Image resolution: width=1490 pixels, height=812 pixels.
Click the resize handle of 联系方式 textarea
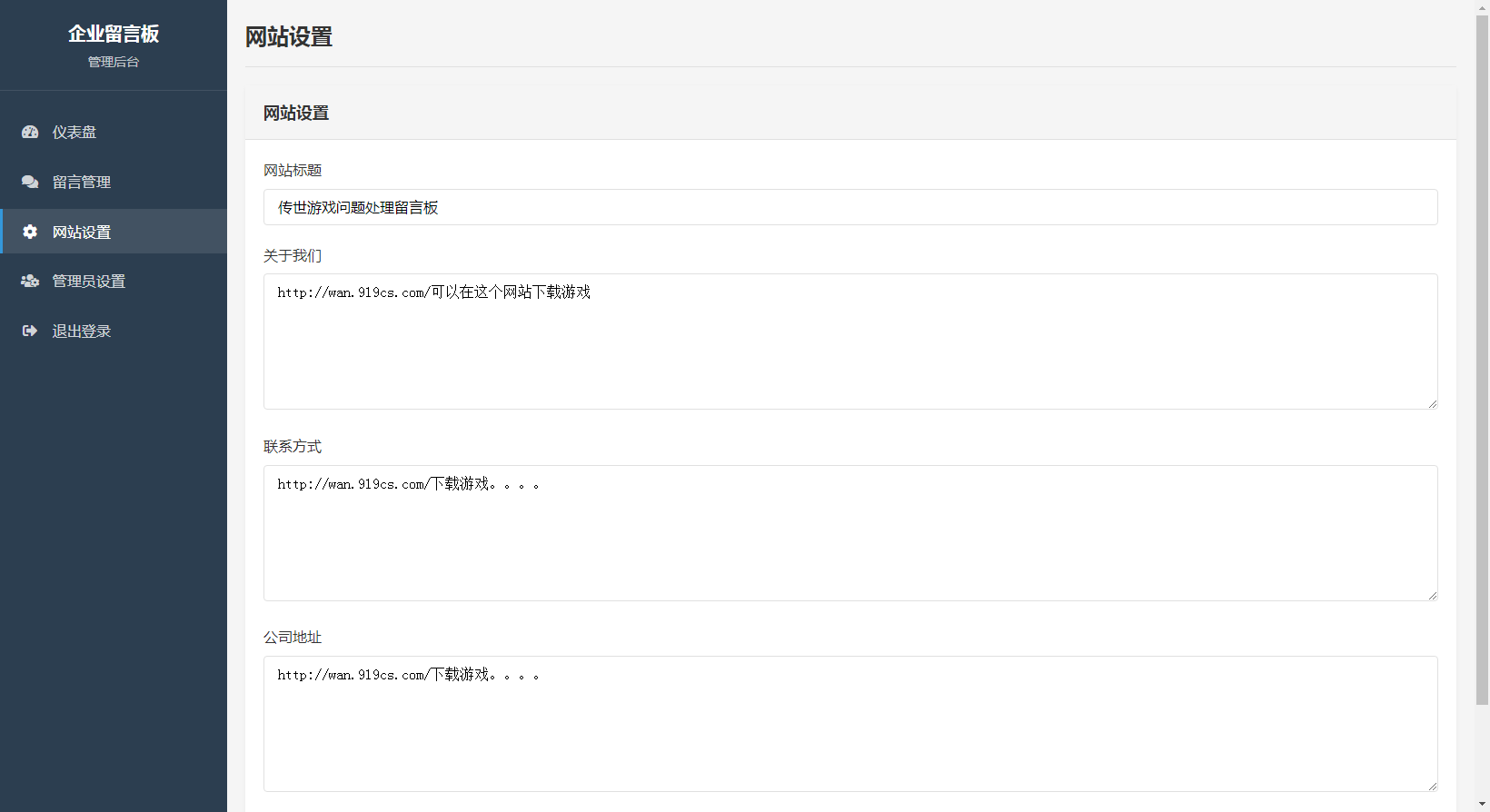click(1432, 595)
